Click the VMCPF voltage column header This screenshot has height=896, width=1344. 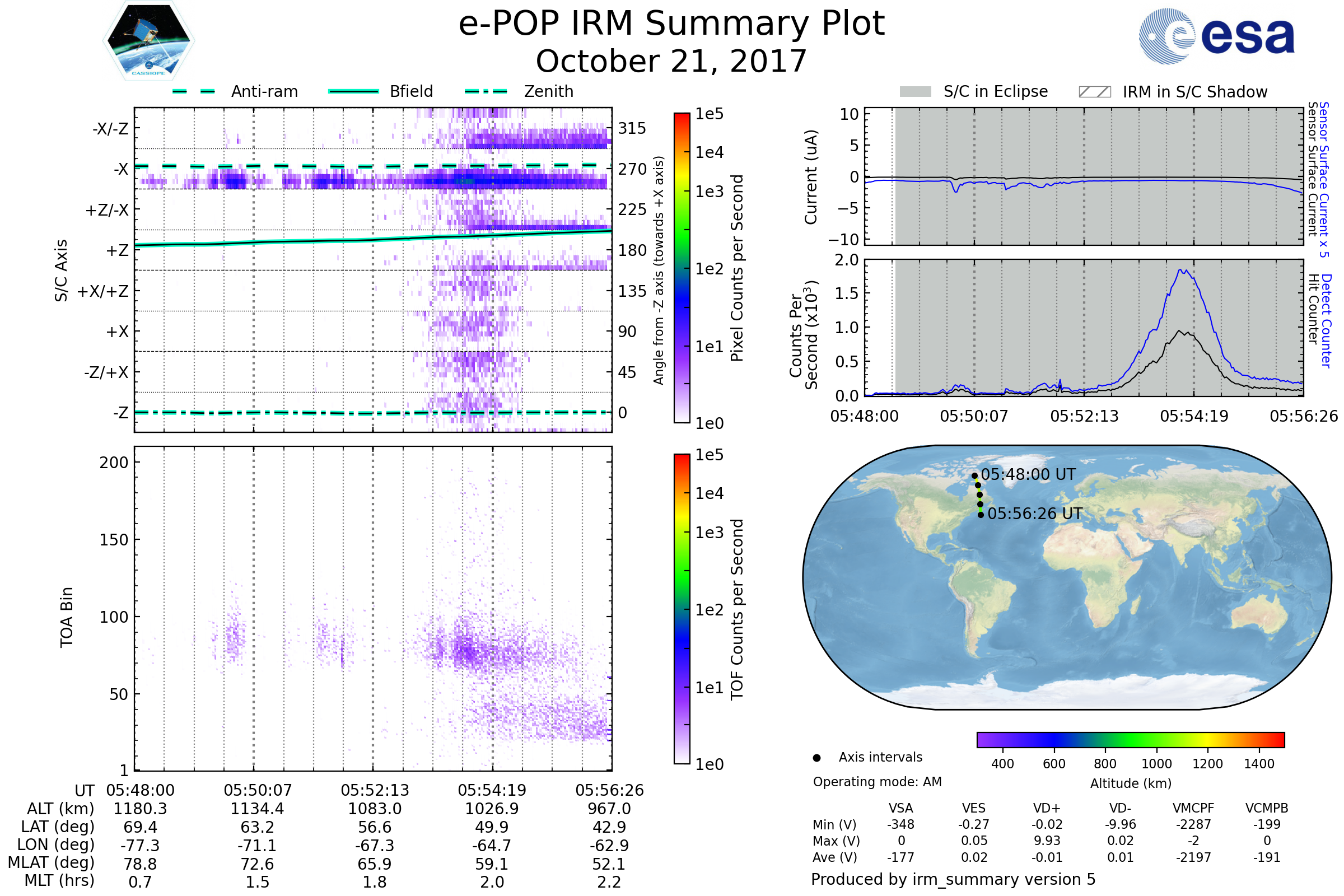pos(1193,809)
